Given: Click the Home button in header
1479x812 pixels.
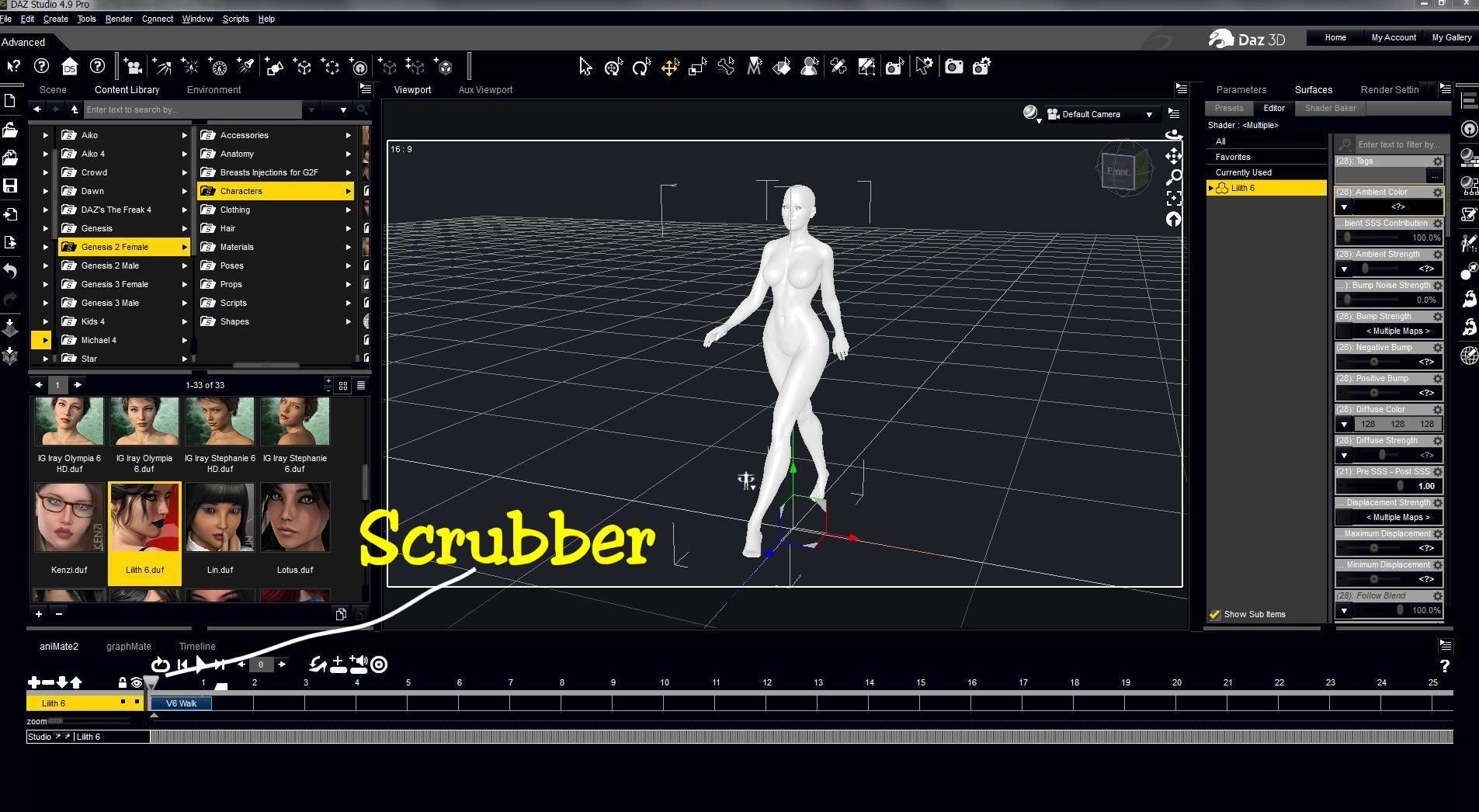Looking at the screenshot, I should tap(1335, 37).
